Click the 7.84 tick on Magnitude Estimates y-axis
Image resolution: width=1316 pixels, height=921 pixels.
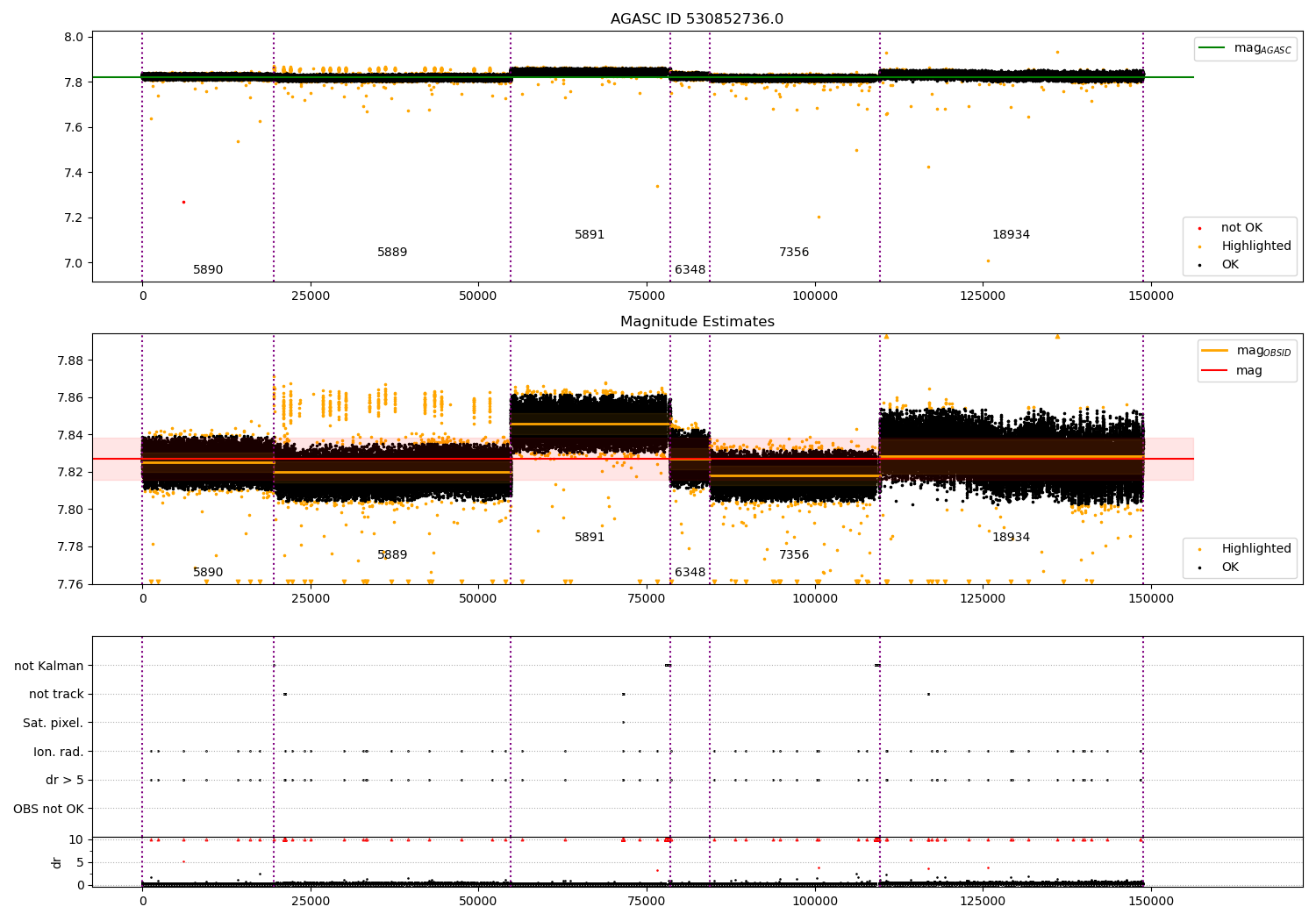[71, 435]
